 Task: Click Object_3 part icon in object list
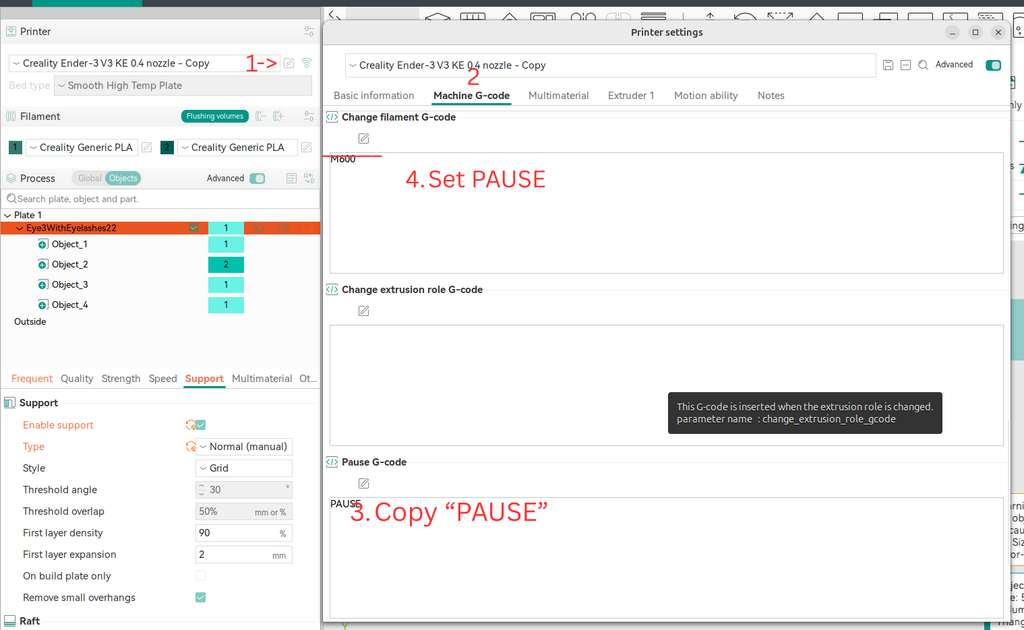tap(42, 285)
